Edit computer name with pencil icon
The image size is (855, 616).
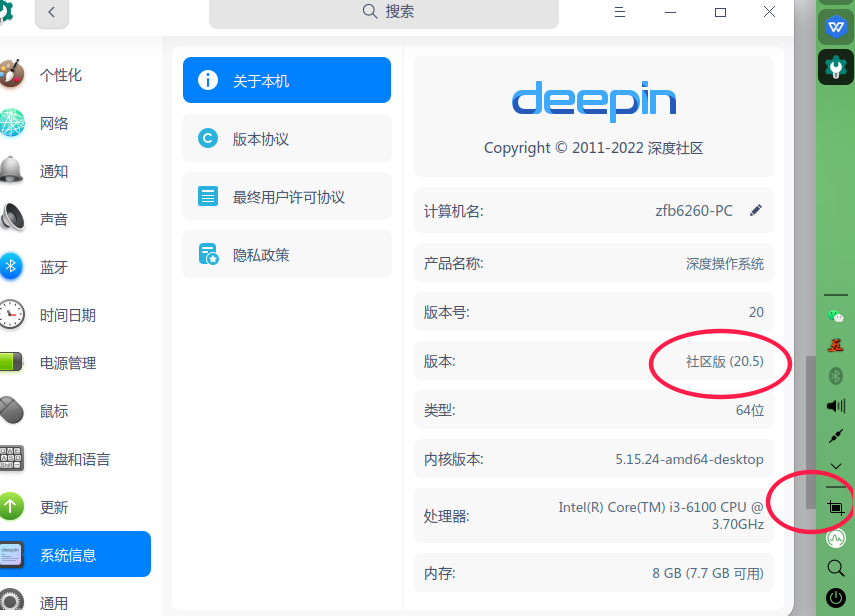(x=755, y=210)
